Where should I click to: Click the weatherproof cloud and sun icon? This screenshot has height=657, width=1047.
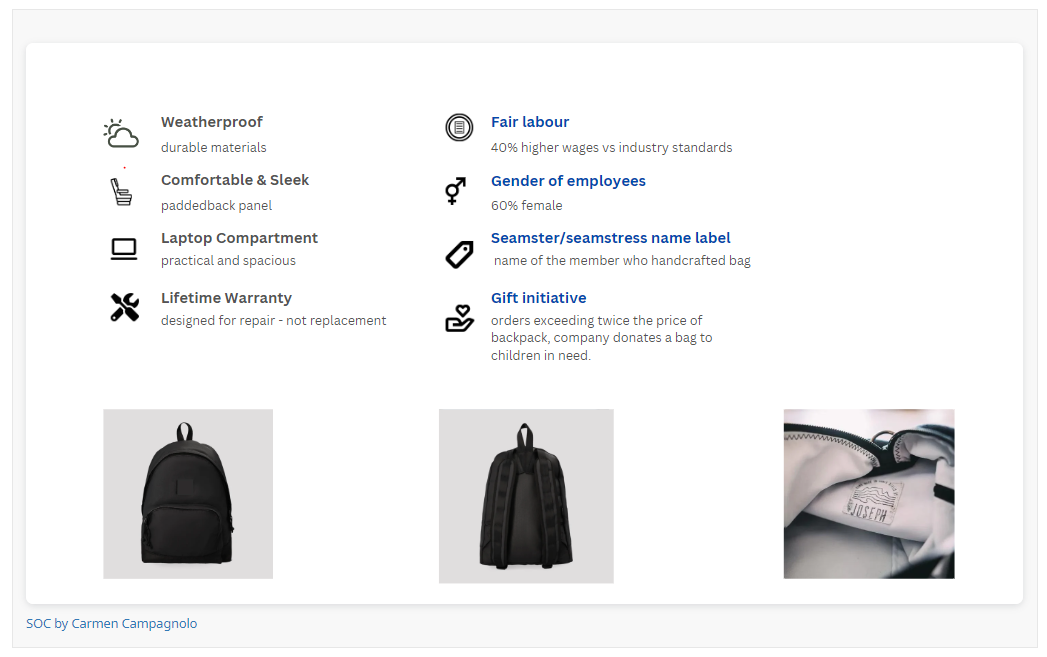click(x=121, y=133)
